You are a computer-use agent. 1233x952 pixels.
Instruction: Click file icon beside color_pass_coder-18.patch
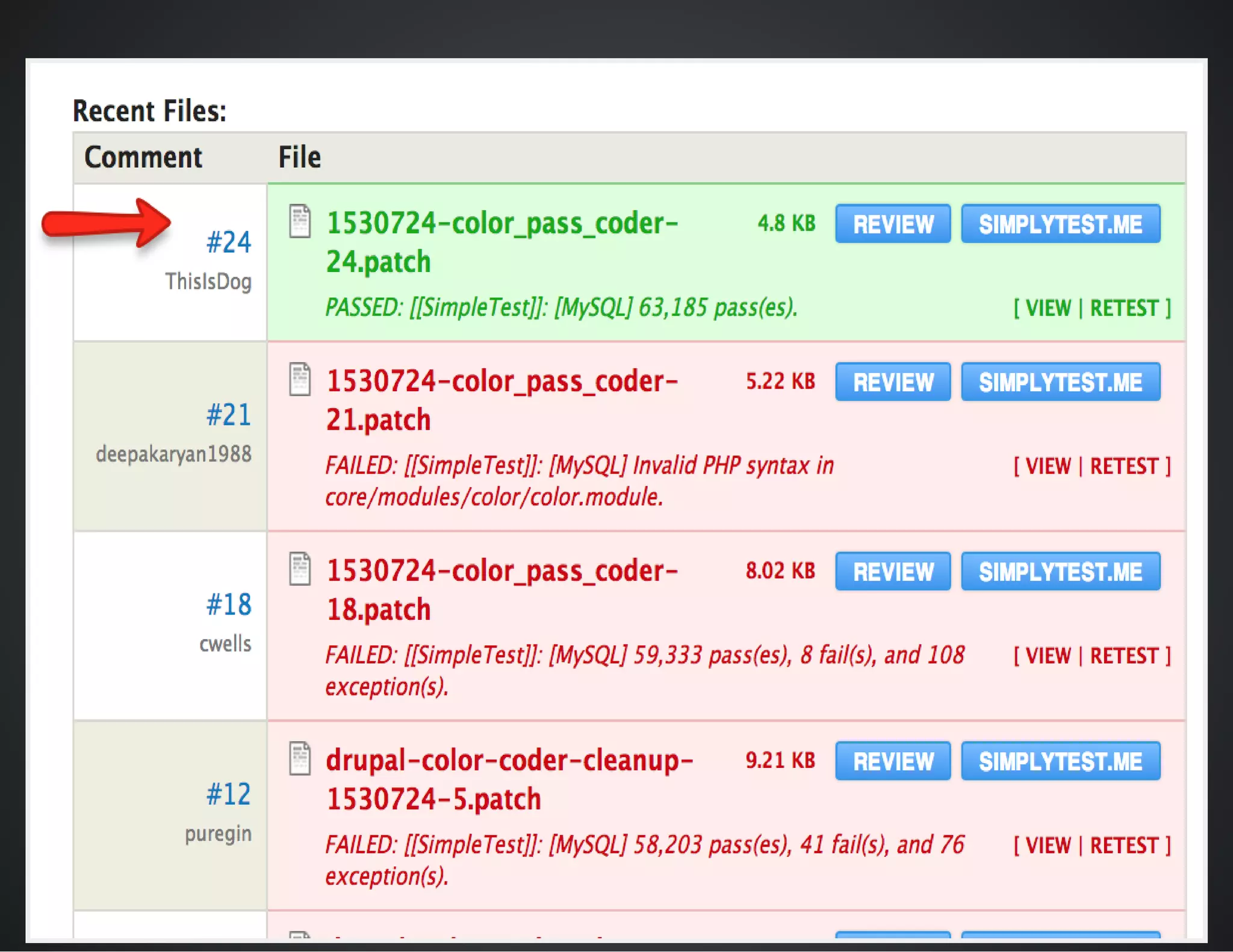[x=299, y=569]
